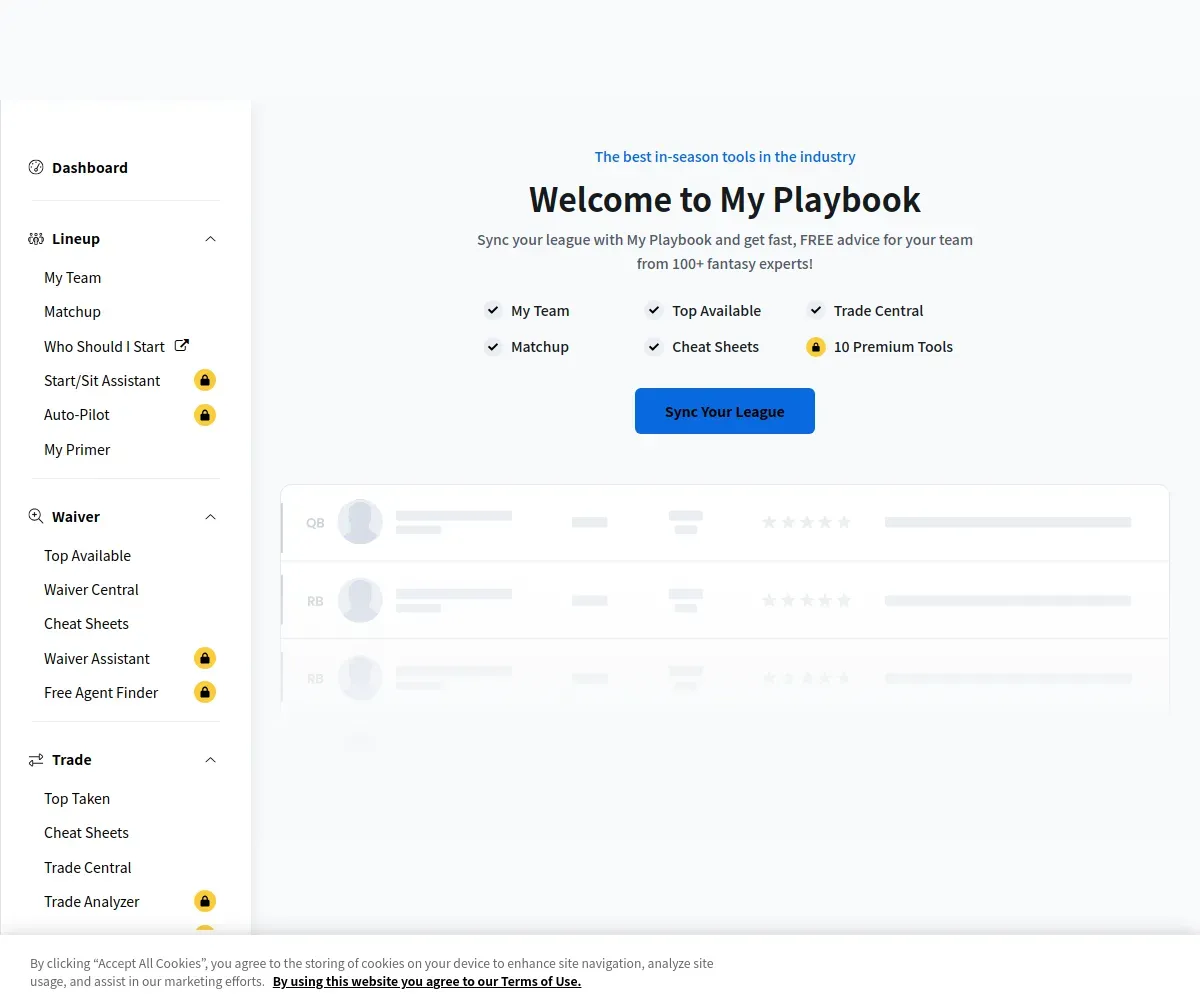Collapse the Waiver section chevron

tap(210, 517)
